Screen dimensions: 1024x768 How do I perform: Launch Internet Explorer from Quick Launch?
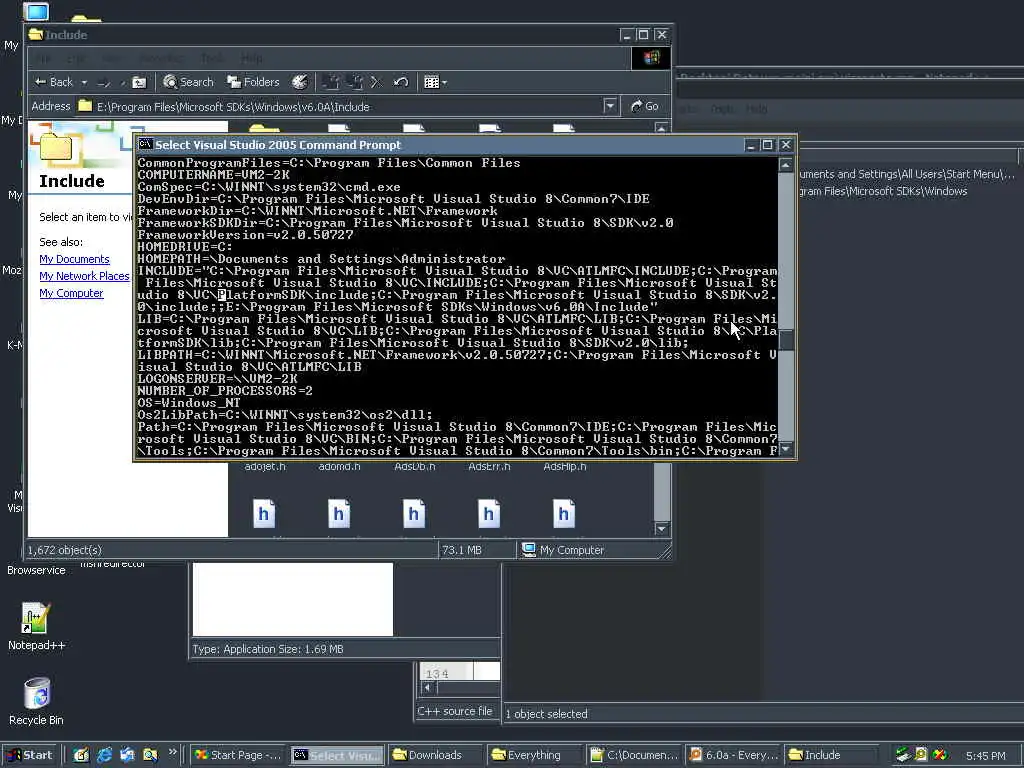[x=104, y=755]
